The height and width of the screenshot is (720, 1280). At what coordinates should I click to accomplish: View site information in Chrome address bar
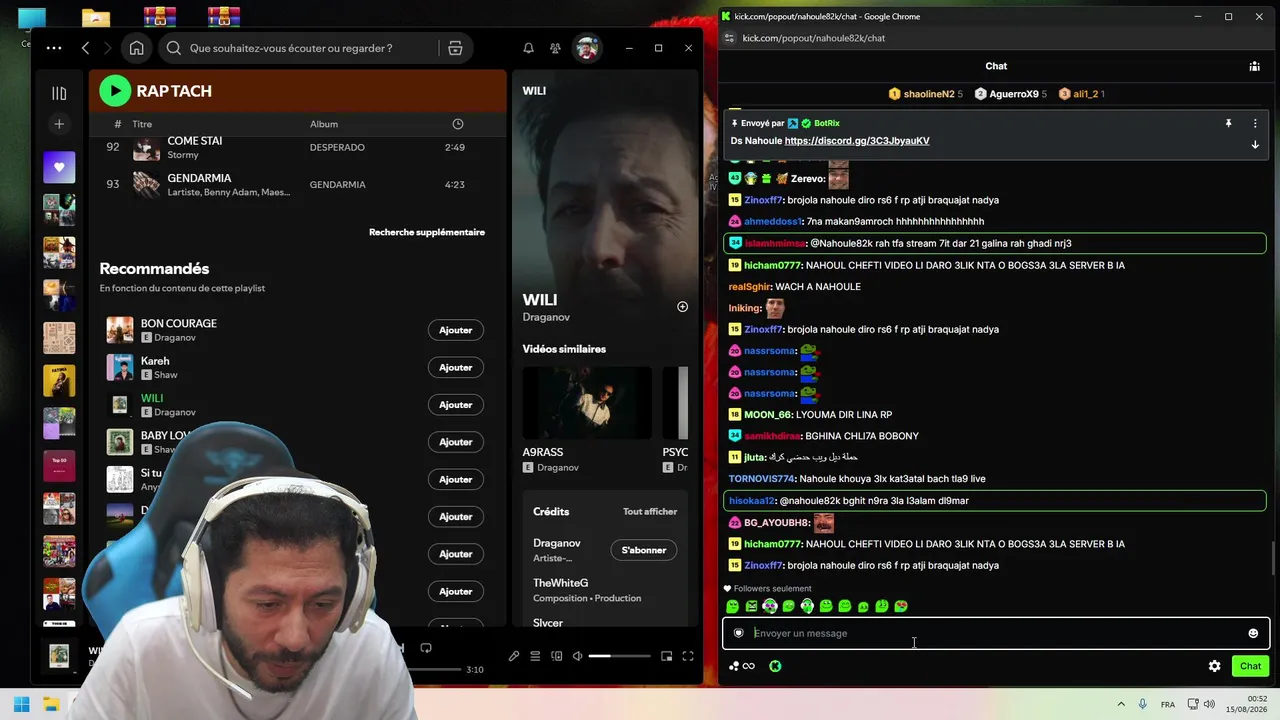(729, 38)
